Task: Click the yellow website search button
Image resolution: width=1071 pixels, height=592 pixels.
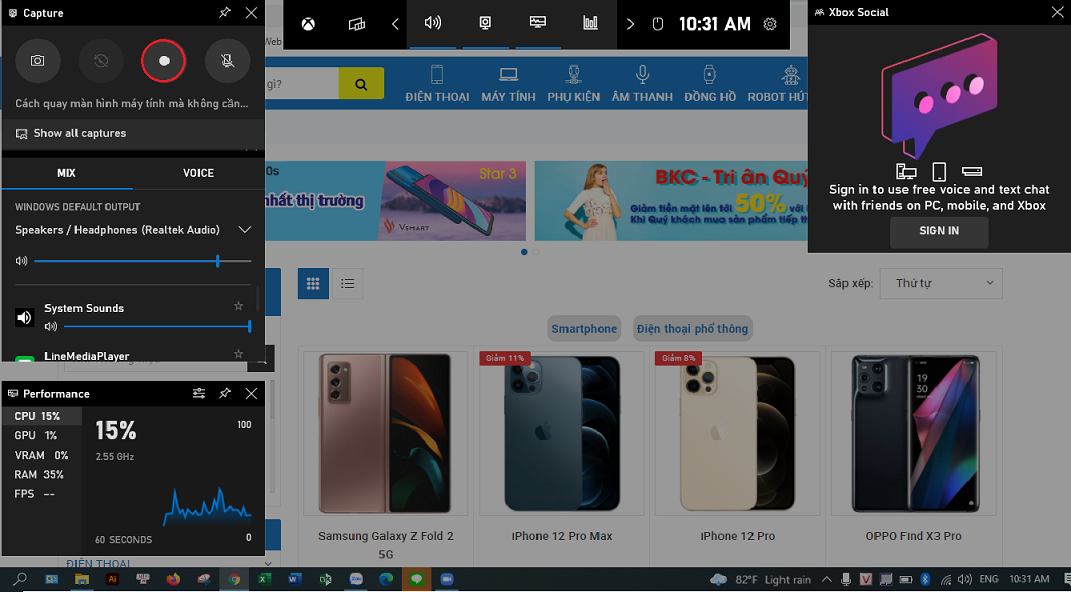Action: coord(361,85)
